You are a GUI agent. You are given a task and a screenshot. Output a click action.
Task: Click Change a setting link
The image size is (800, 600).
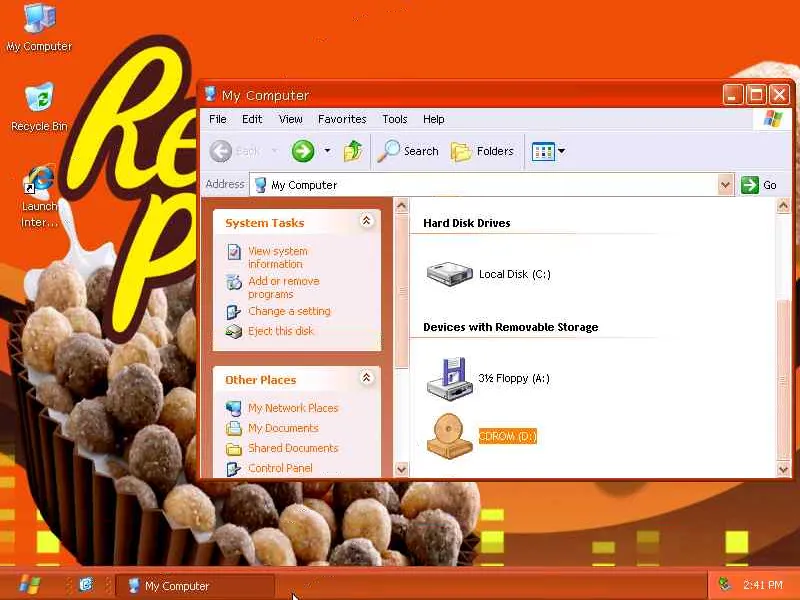coord(289,311)
